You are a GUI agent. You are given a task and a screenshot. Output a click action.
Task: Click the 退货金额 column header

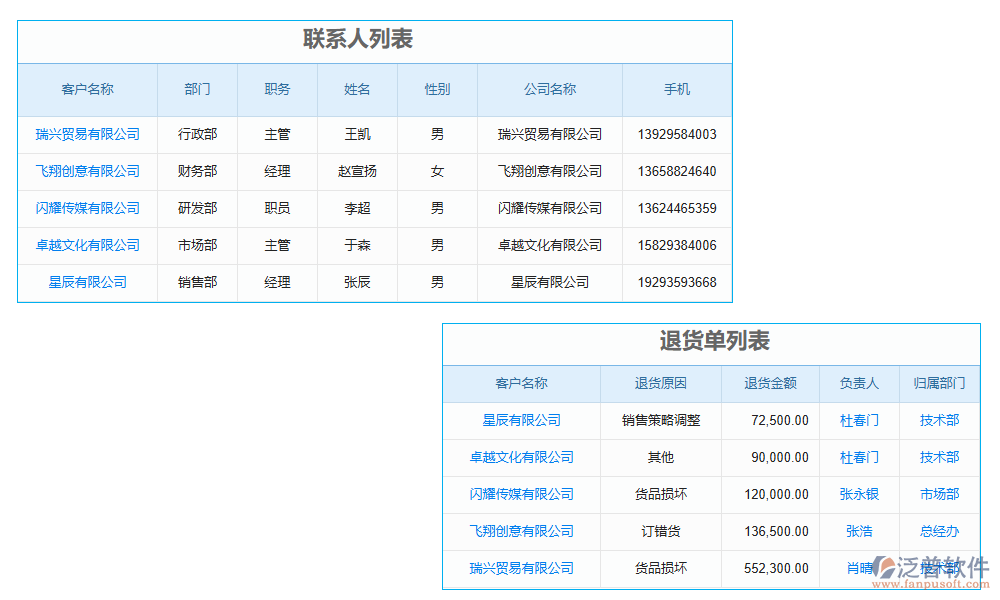point(770,383)
